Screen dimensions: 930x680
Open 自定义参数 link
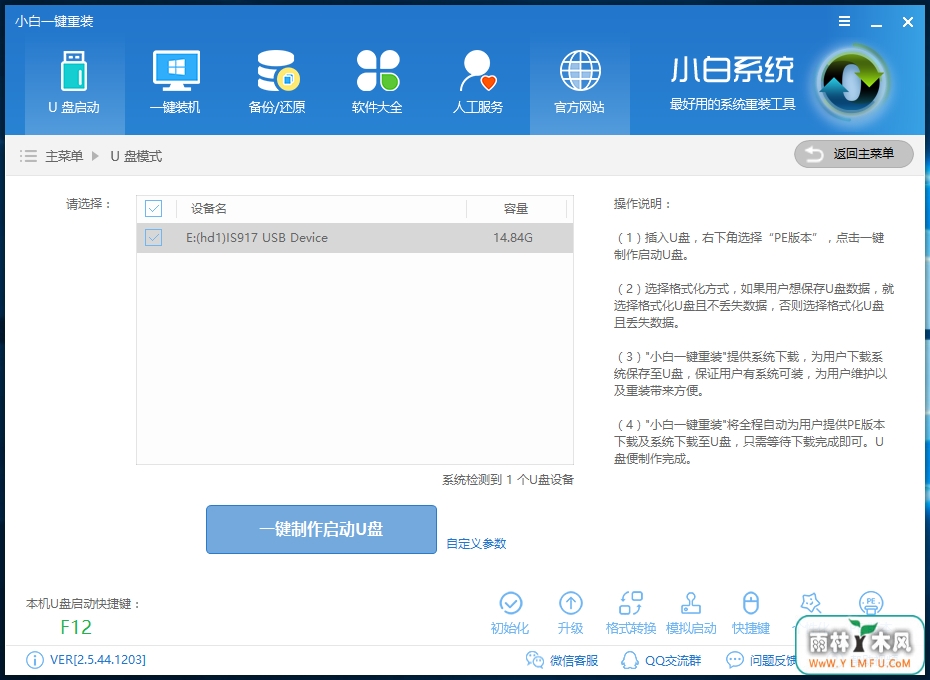coord(476,544)
